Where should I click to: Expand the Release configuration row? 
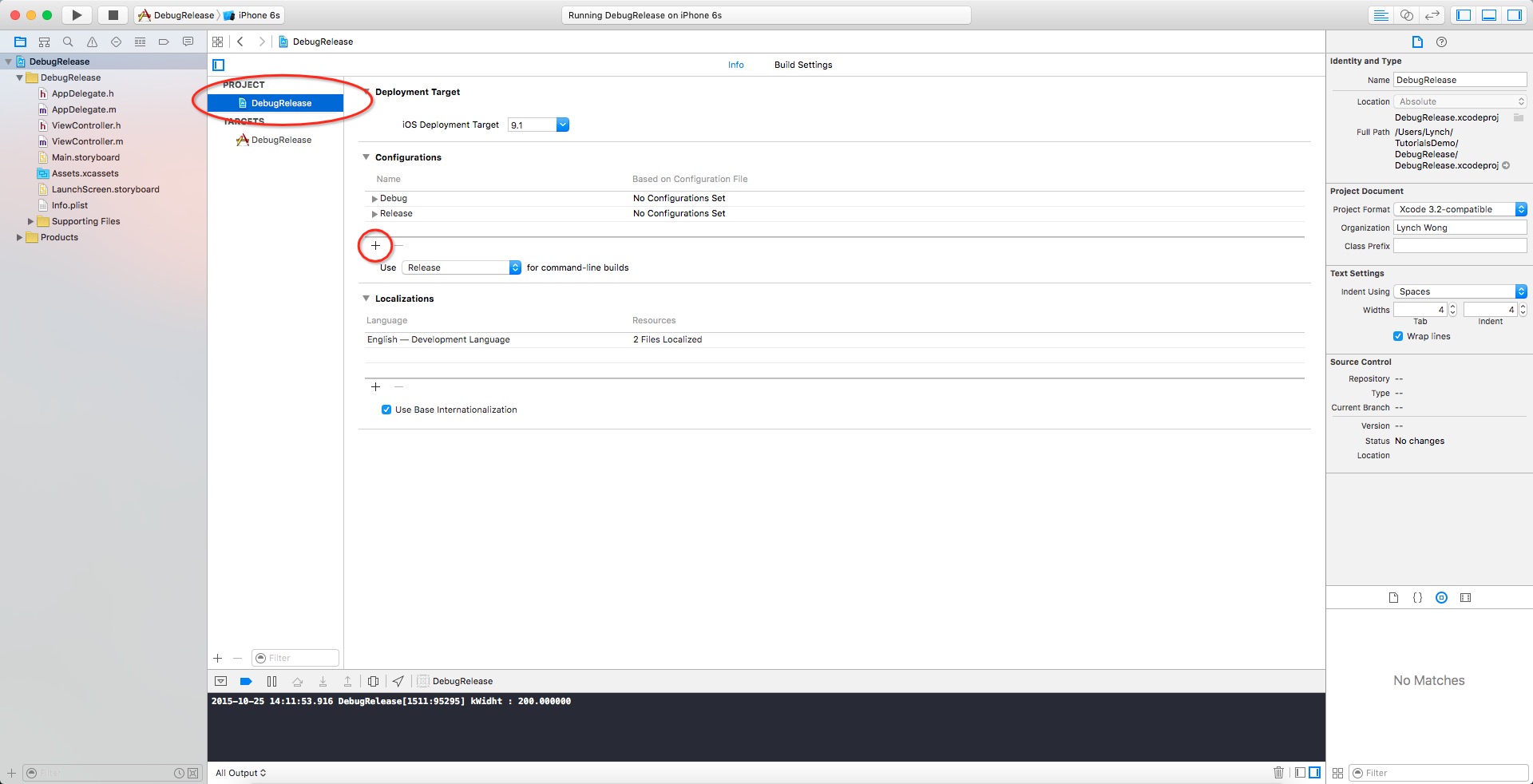click(374, 214)
